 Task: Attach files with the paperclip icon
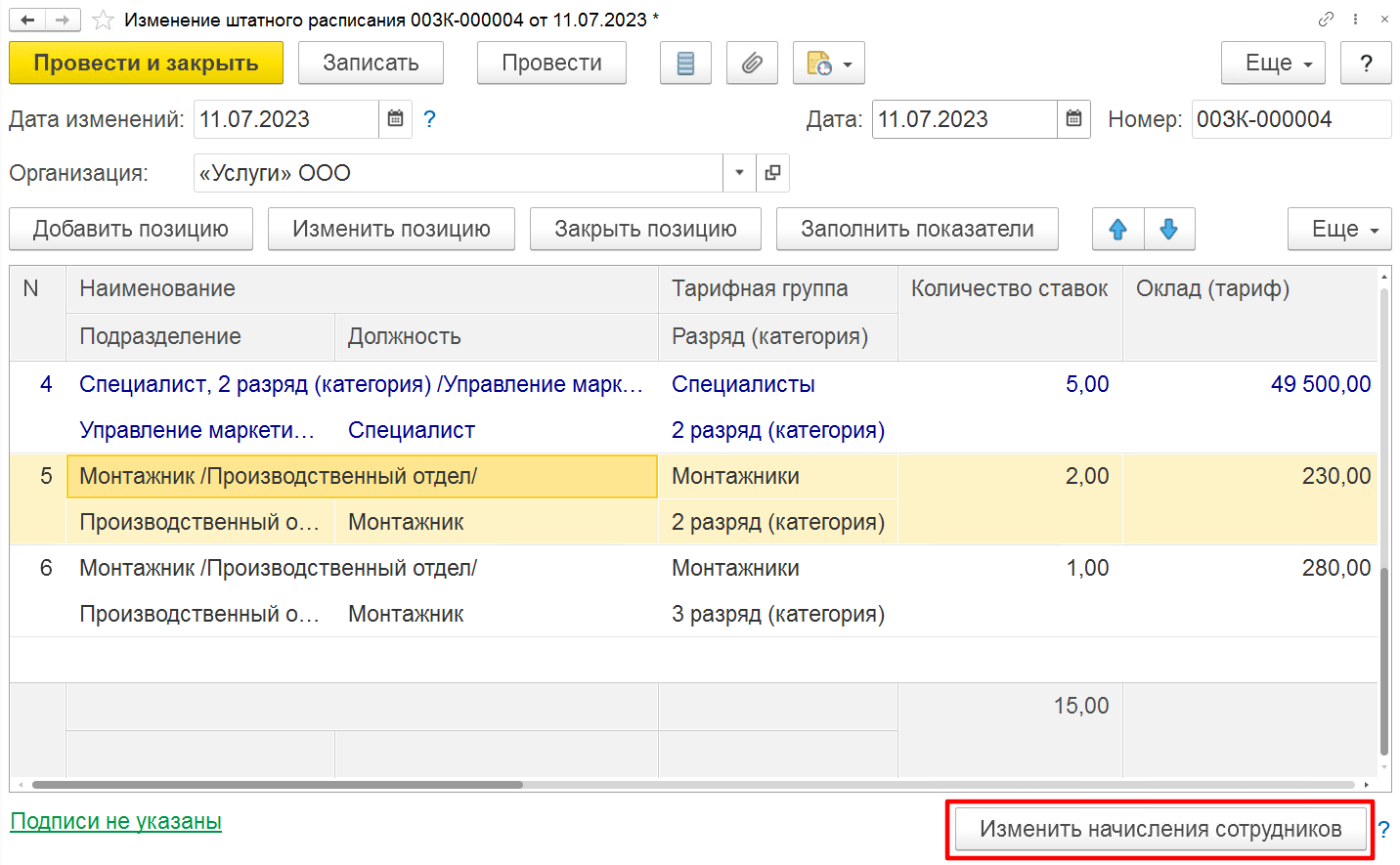click(752, 64)
